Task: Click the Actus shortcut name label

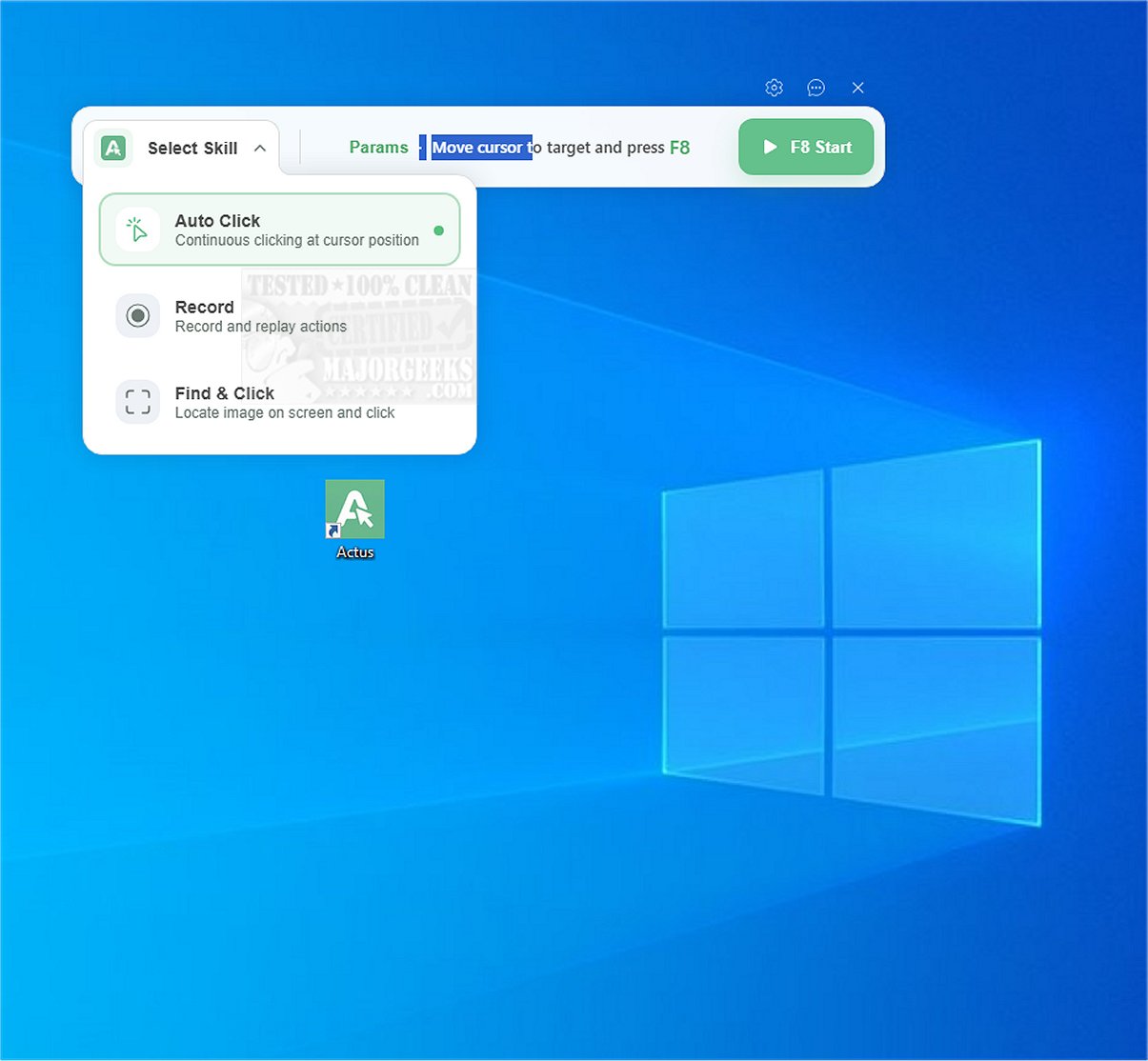Action: pyautogui.click(x=354, y=552)
